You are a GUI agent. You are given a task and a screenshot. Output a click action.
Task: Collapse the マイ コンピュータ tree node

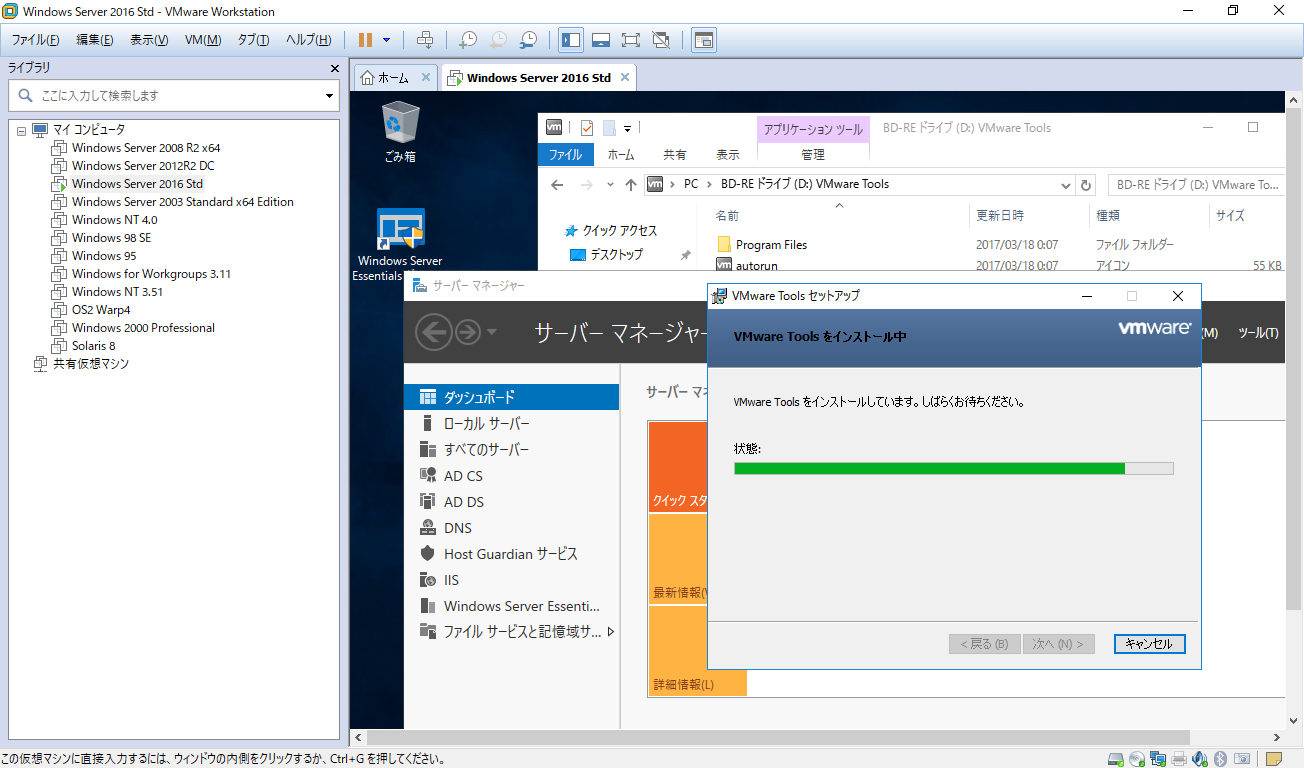[21, 130]
